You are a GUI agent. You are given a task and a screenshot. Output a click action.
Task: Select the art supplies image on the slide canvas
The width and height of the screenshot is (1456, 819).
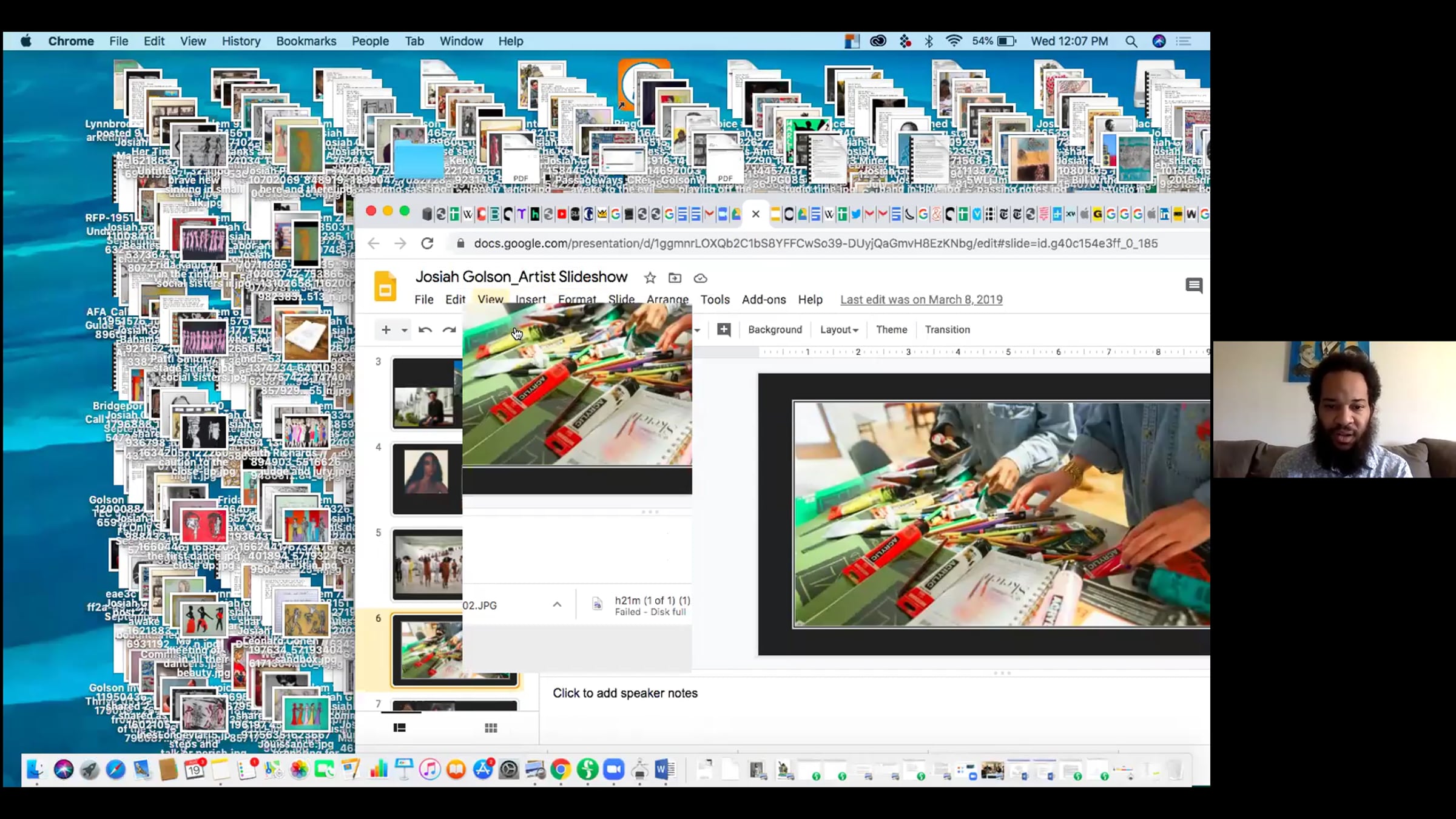tap(1002, 514)
